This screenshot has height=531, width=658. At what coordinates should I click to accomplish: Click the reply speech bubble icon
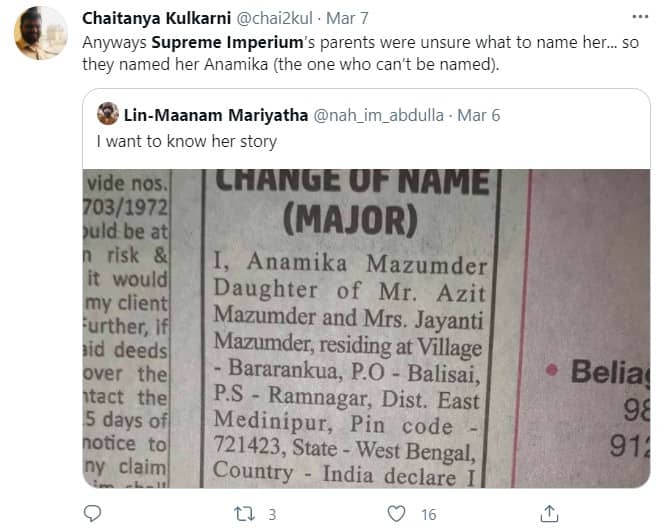coord(92,514)
